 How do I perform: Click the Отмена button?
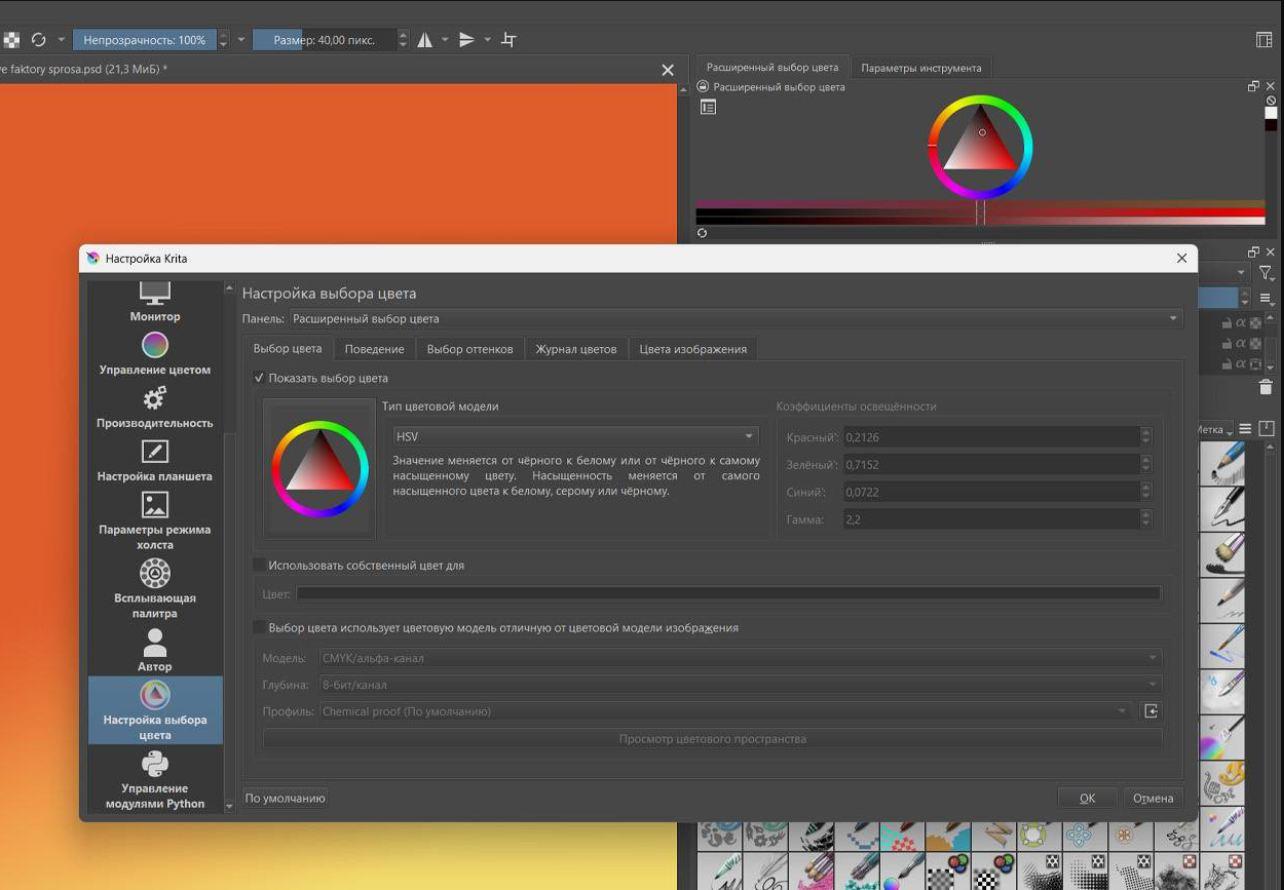click(x=1152, y=798)
